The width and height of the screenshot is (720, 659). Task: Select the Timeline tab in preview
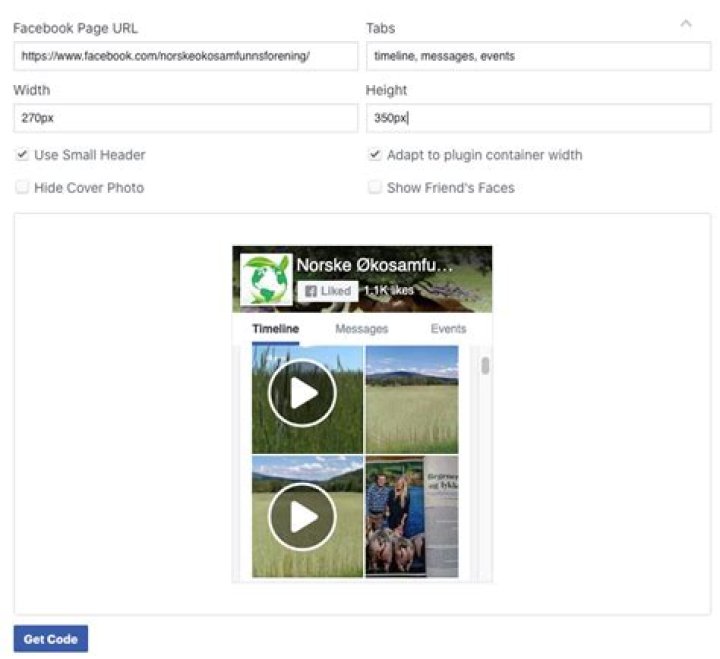276,329
